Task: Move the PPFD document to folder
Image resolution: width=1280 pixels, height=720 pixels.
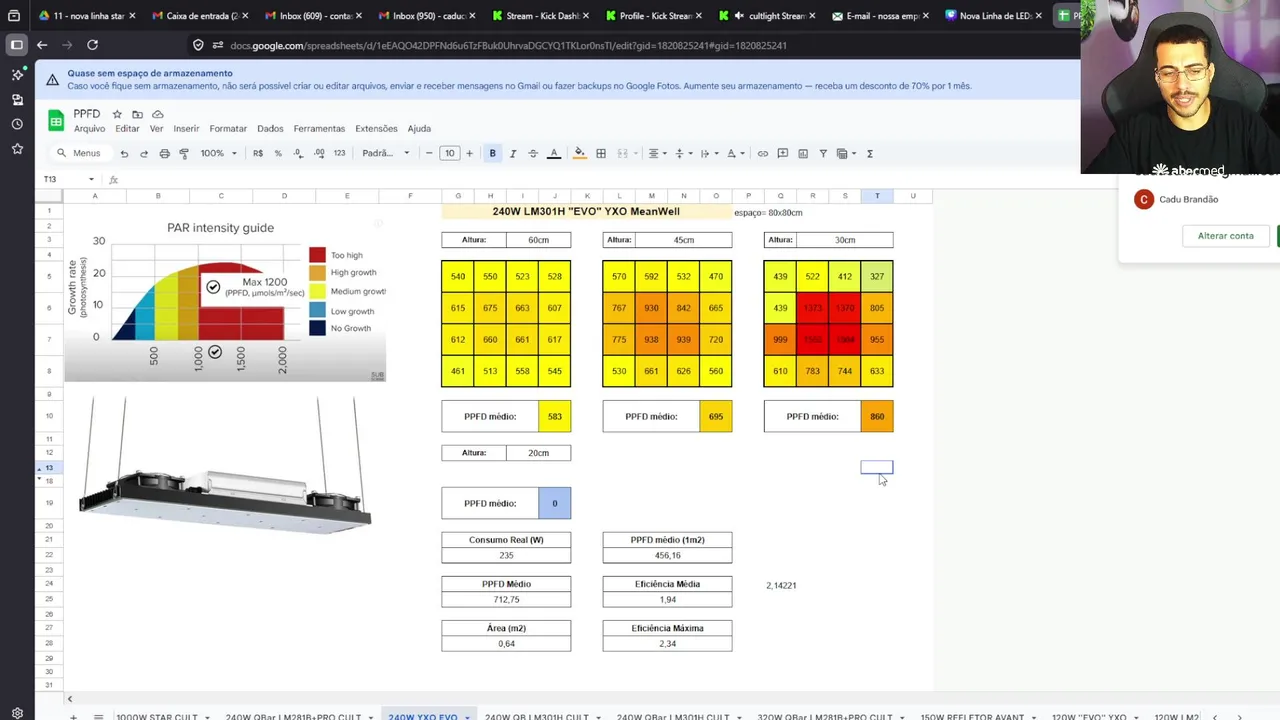Action: point(137,114)
